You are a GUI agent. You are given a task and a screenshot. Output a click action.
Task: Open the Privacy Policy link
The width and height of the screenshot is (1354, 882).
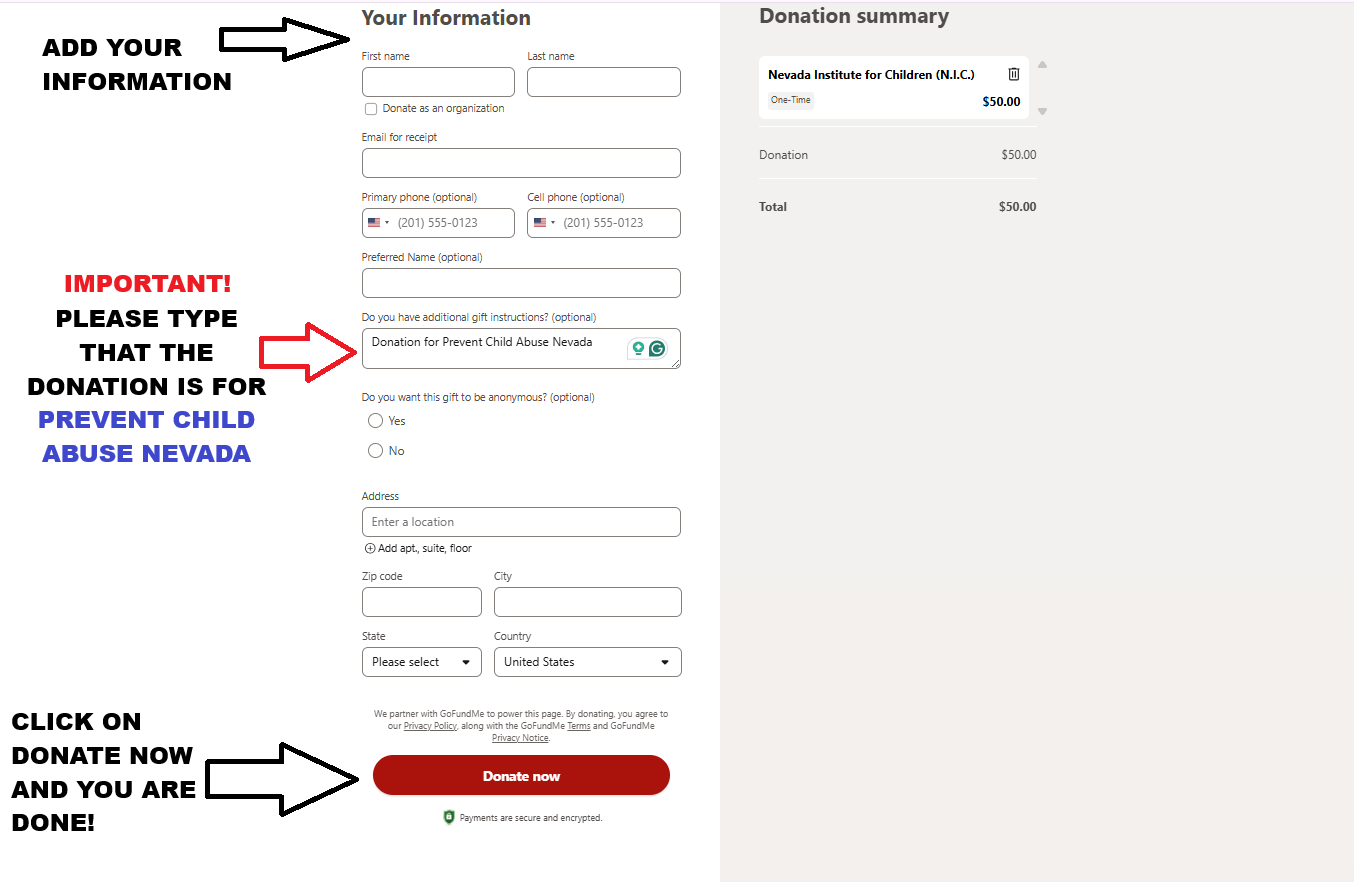coord(431,726)
